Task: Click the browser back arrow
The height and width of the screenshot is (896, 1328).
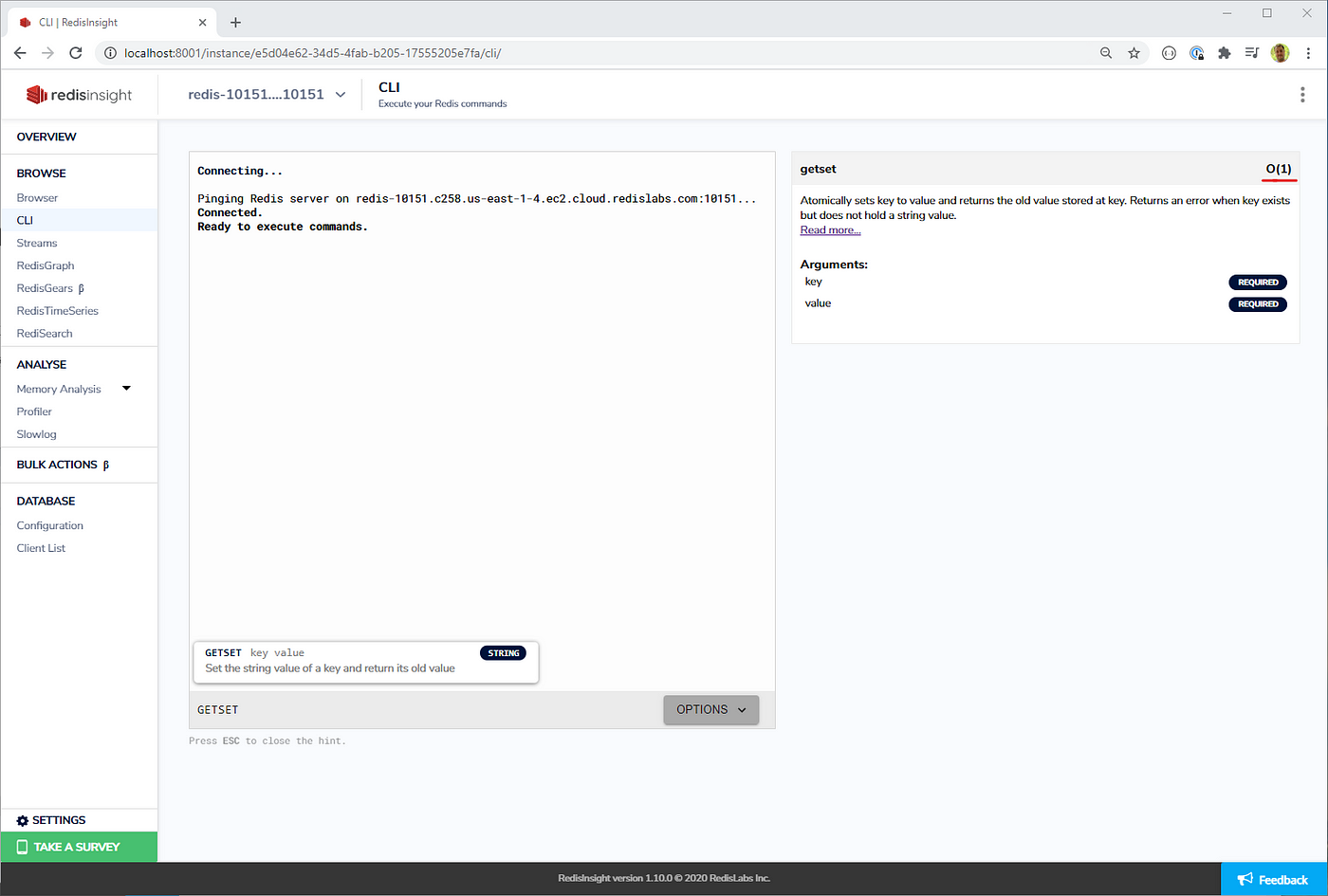Action: [20, 53]
